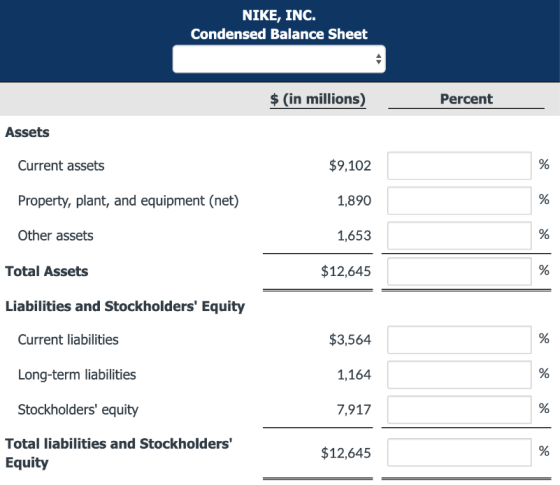This screenshot has width=560, height=485.
Task: Click the Other assets percent input
Action: tap(459, 236)
